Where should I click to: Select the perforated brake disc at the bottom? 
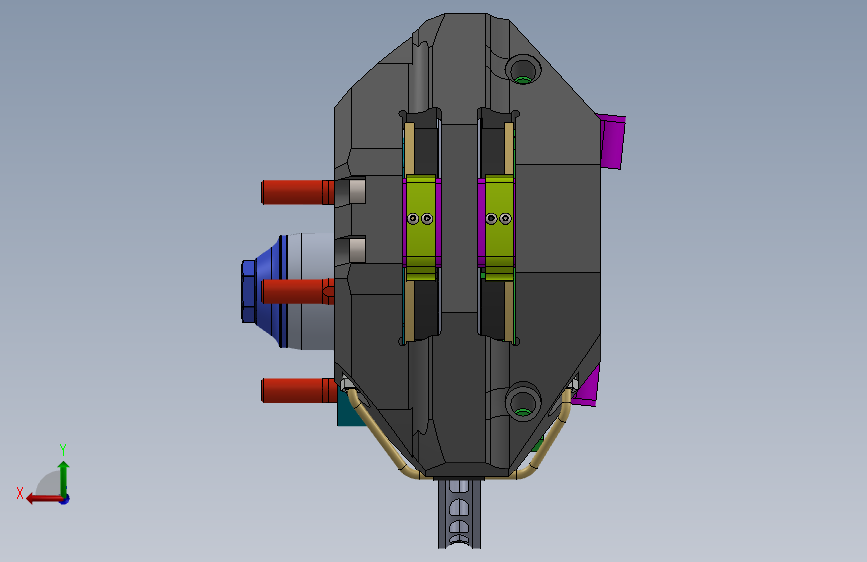click(459, 513)
